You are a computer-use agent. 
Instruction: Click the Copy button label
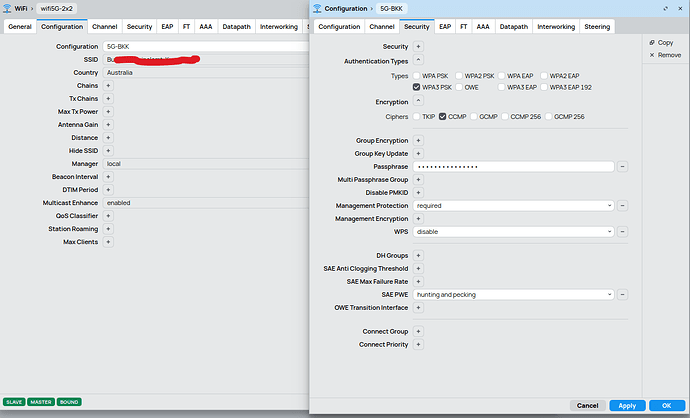pos(665,43)
